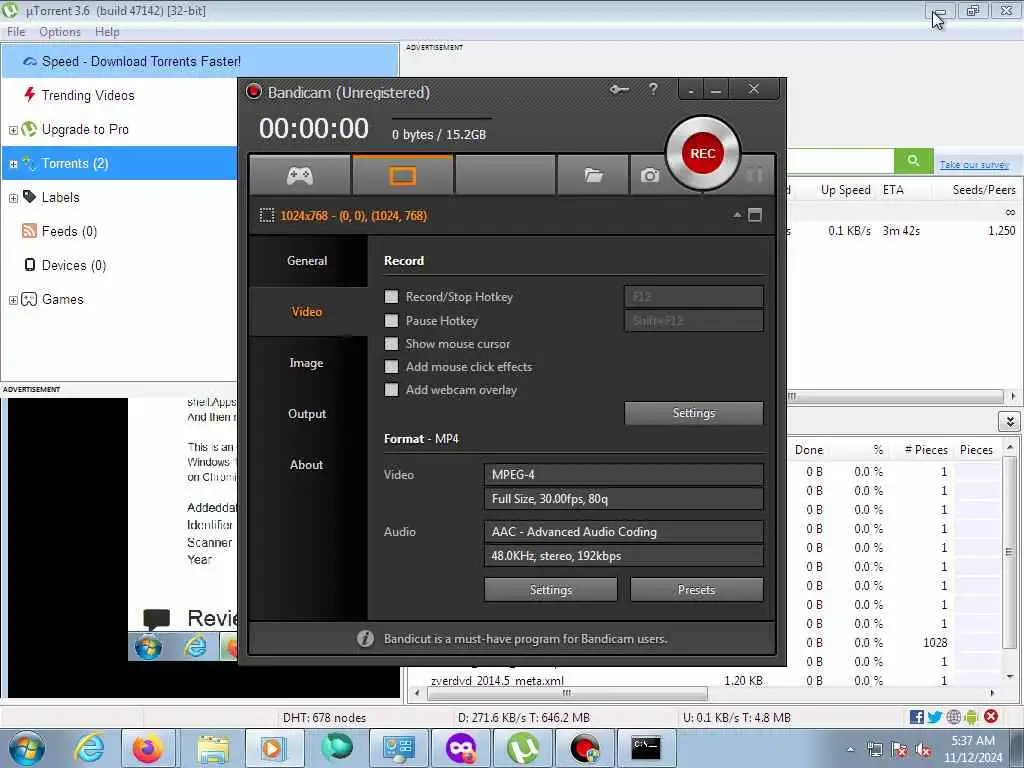This screenshot has height=768, width=1024.
Task: Enable Record/Stop Hotkey checkbox
Action: pos(391,296)
